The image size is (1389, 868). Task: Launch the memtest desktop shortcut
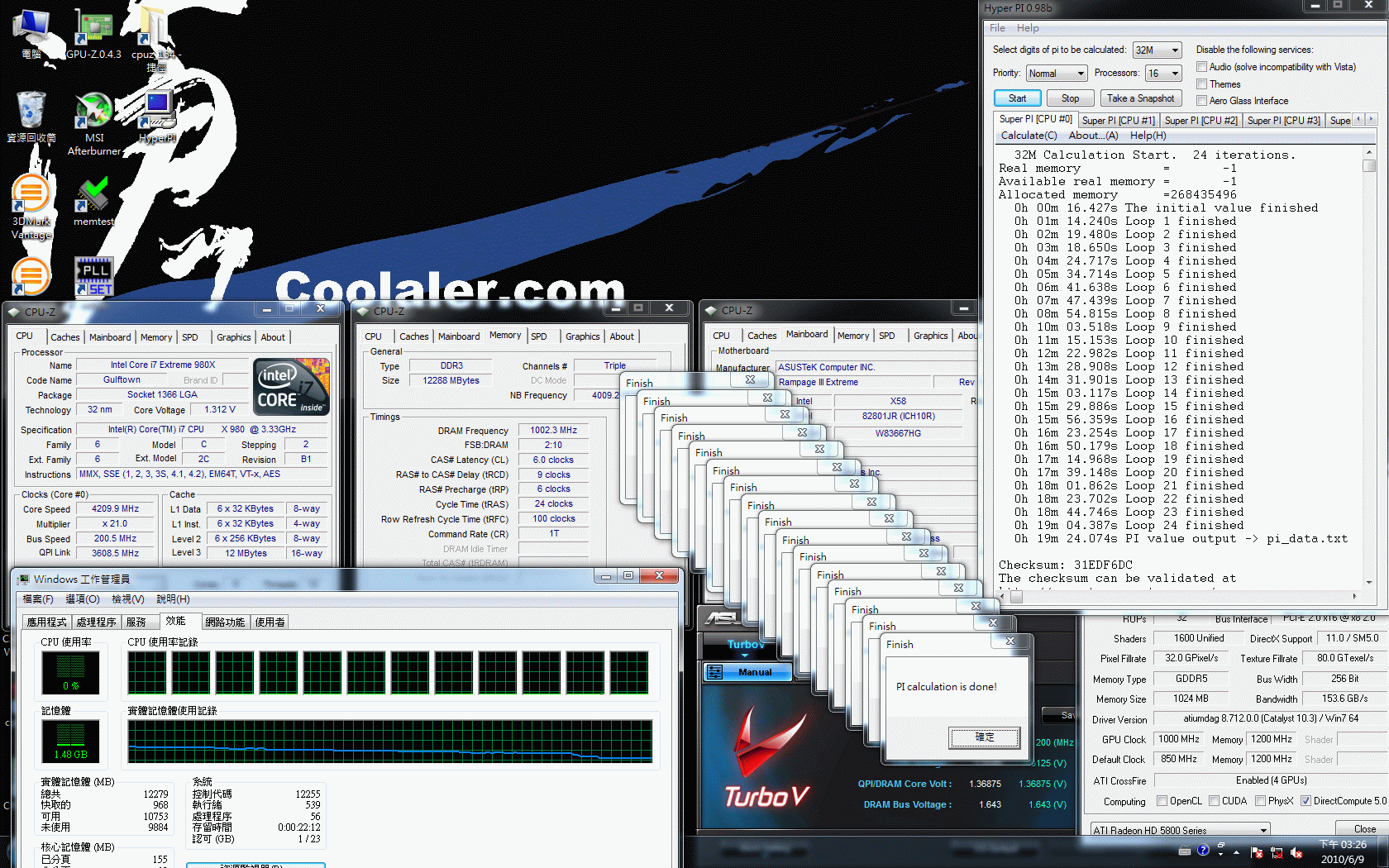(93, 201)
